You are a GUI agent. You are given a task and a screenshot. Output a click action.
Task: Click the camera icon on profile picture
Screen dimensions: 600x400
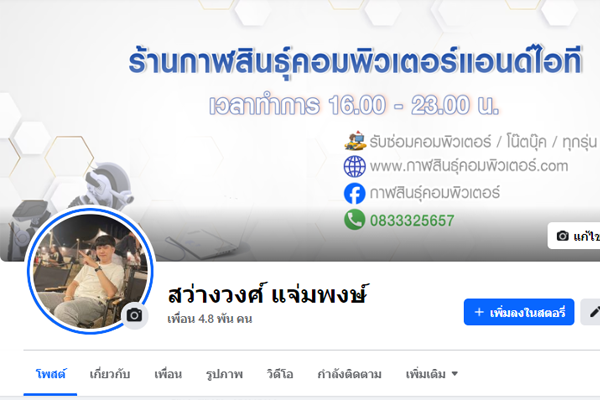tap(134, 315)
